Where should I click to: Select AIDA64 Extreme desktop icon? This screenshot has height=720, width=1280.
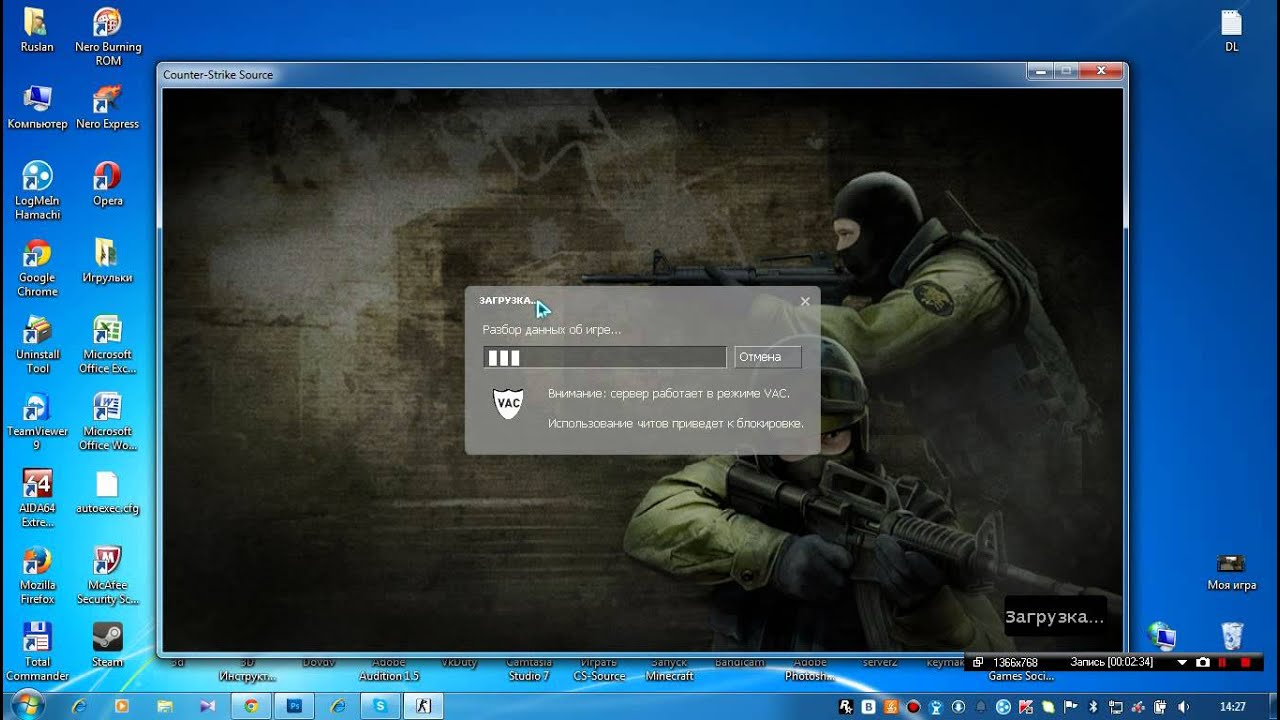pyautogui.click(x=37, y=498)
